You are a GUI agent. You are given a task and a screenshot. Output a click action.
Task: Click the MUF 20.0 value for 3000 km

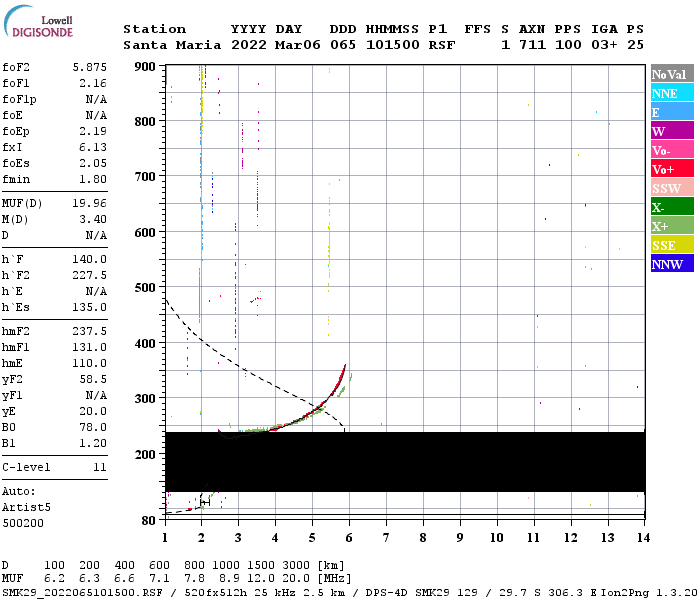point(296,579)
